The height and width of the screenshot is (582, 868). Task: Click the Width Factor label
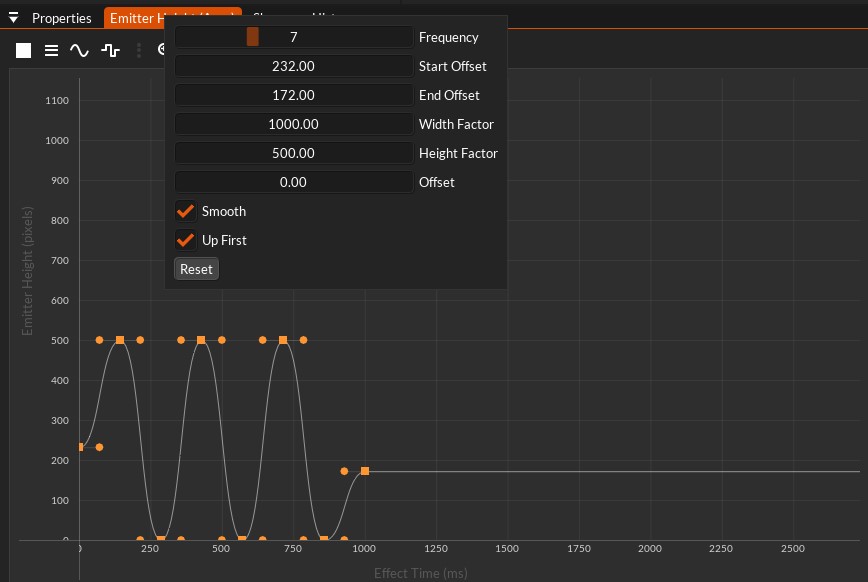pyautogui.click(x=456, y=124)
